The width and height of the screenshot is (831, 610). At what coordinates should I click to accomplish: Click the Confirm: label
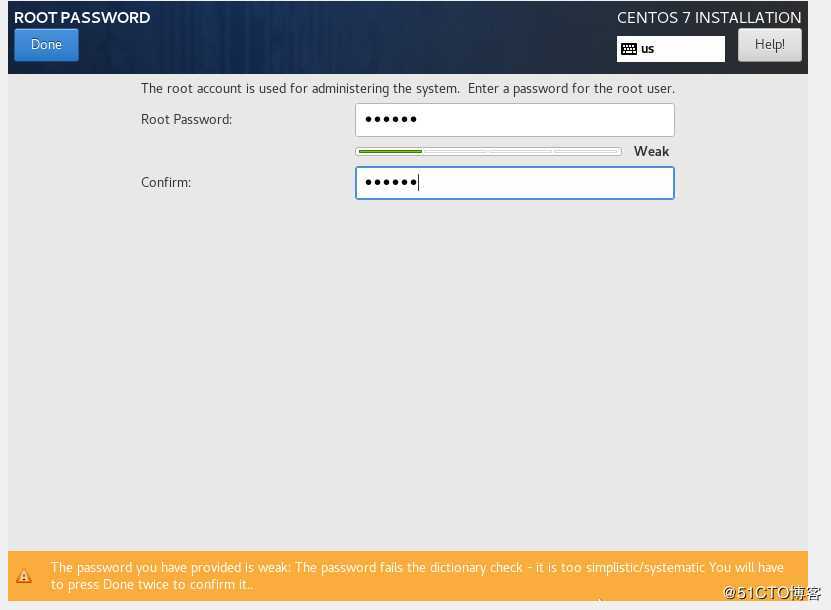[166, 182]
